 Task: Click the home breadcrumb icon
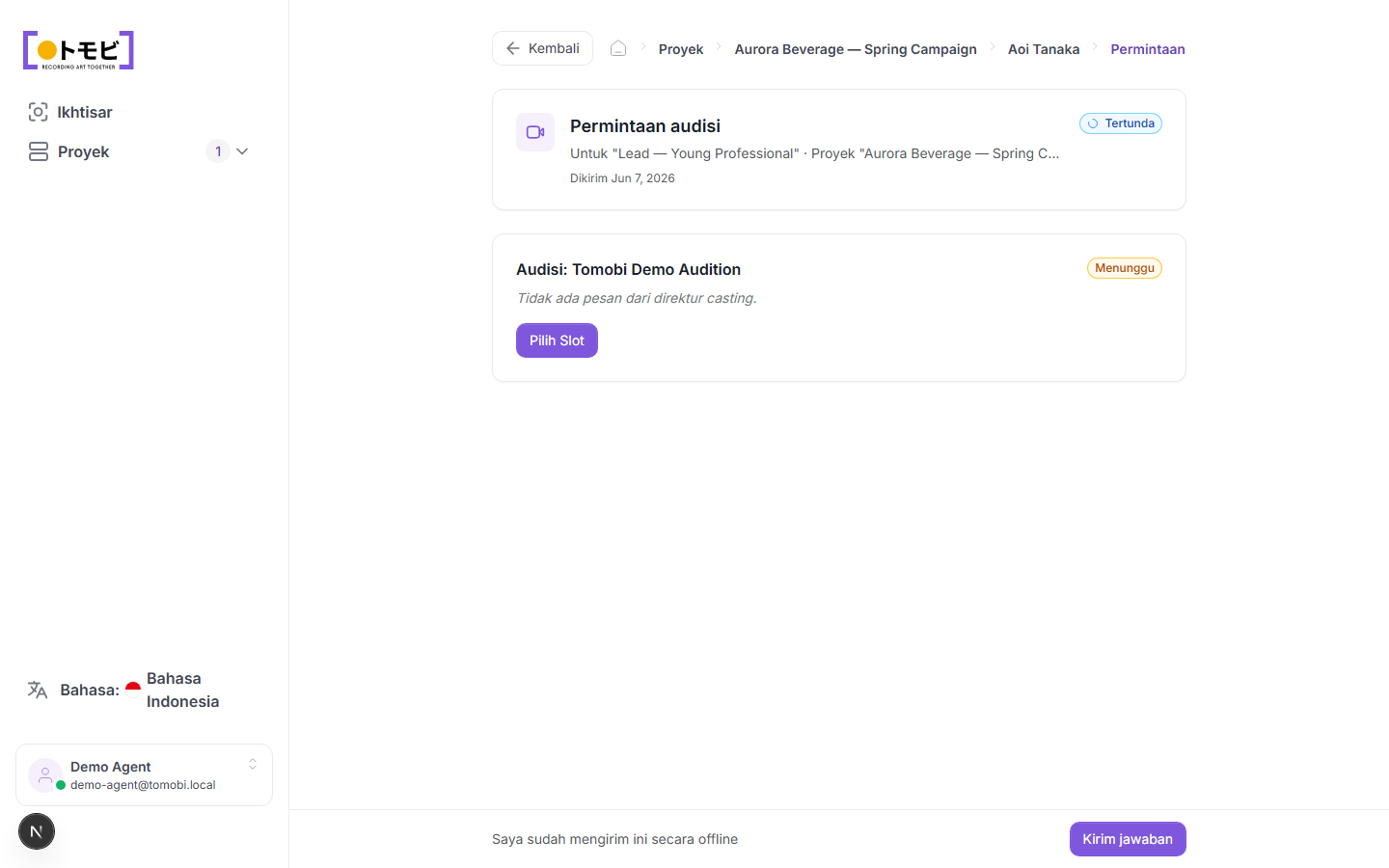tap(618, 48)
